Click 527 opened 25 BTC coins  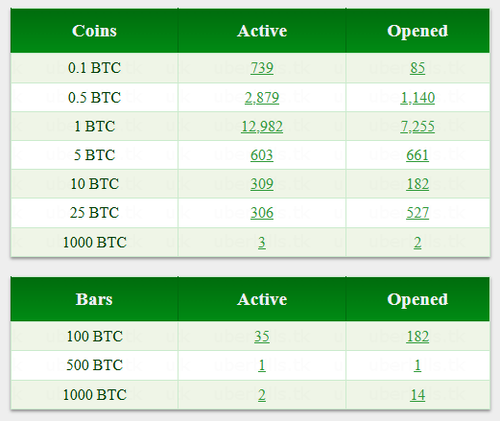417,213
